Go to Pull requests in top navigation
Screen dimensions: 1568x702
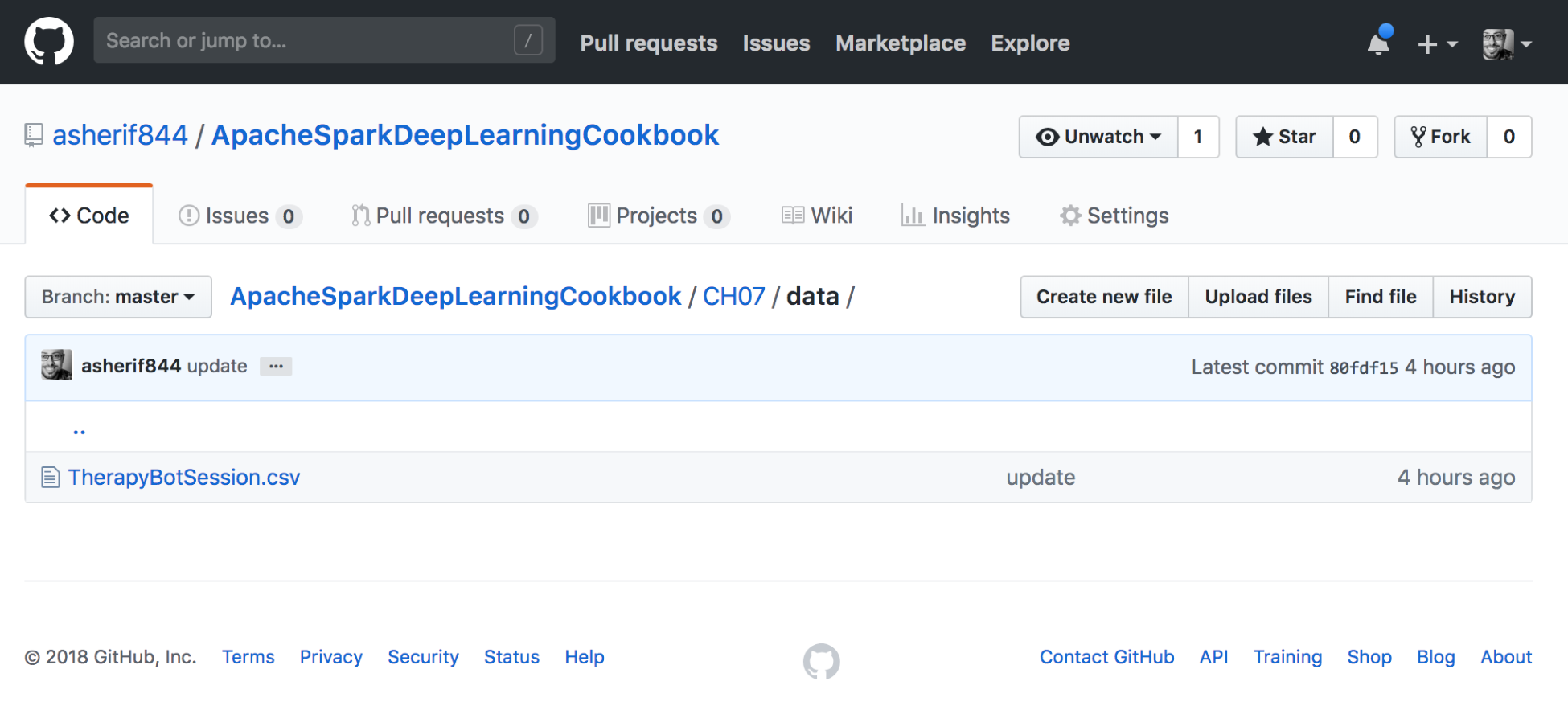648,43
